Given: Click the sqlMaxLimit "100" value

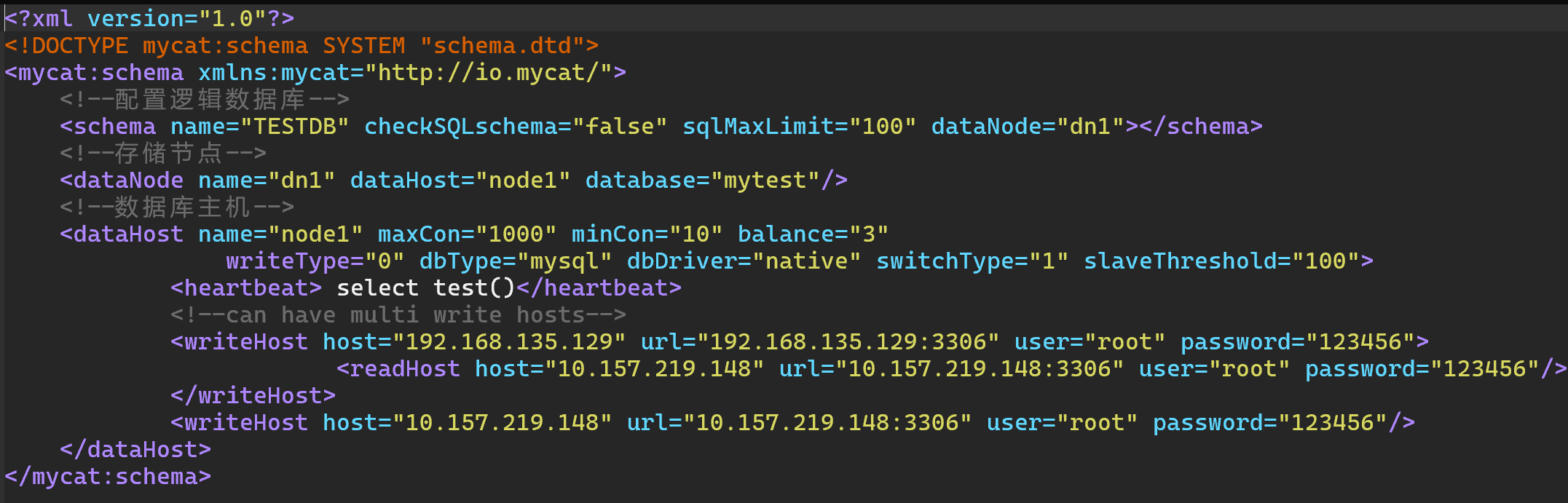Looking at the screenshot, I should click(x=883, y=127).
